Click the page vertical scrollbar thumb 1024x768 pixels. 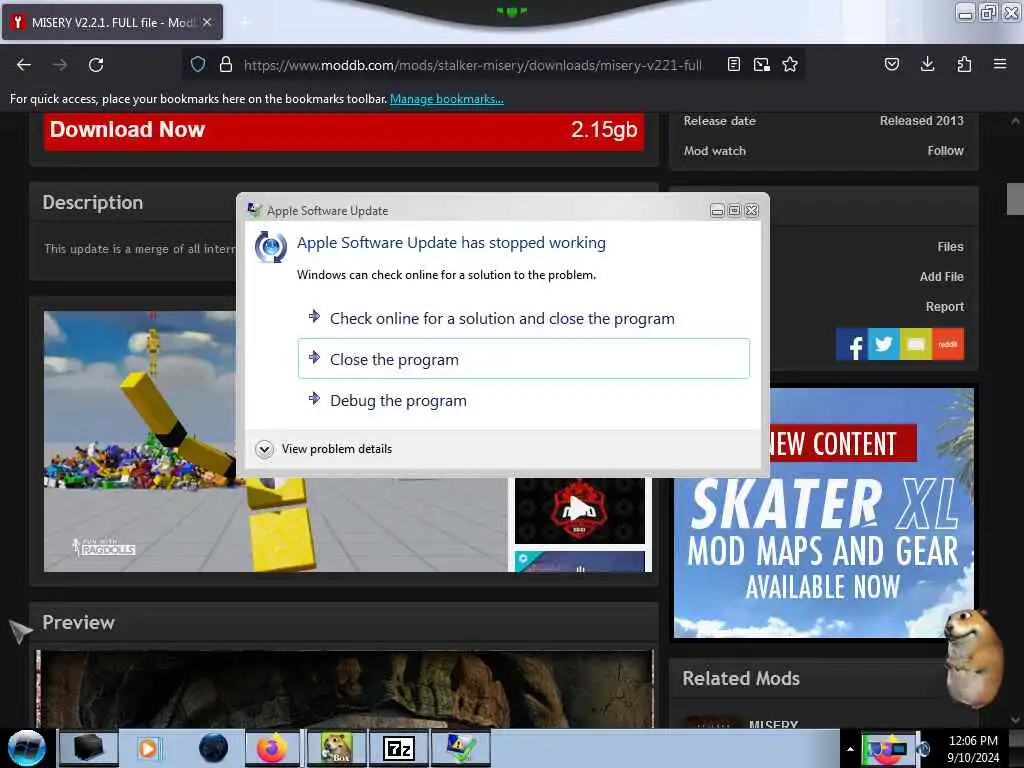click(x=1015, y=199)
